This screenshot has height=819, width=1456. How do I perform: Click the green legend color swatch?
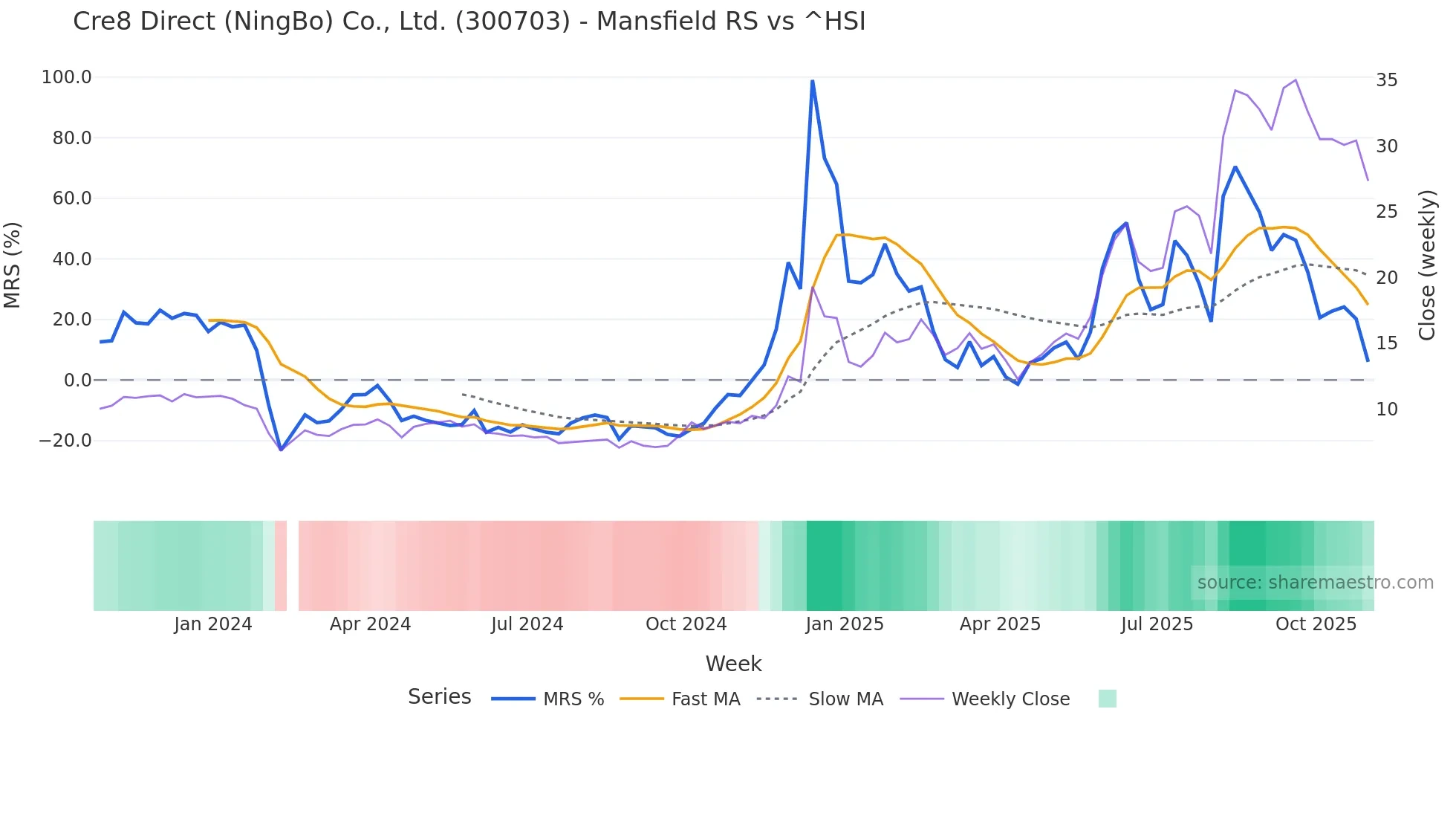click(1108, 699)
